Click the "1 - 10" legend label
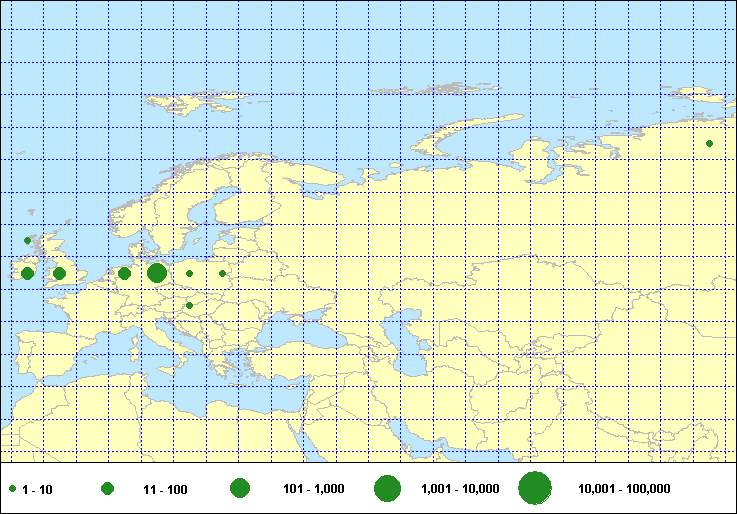Image resolution: width=737 pixels, height=514 pixels. click(x=37, y=489)
